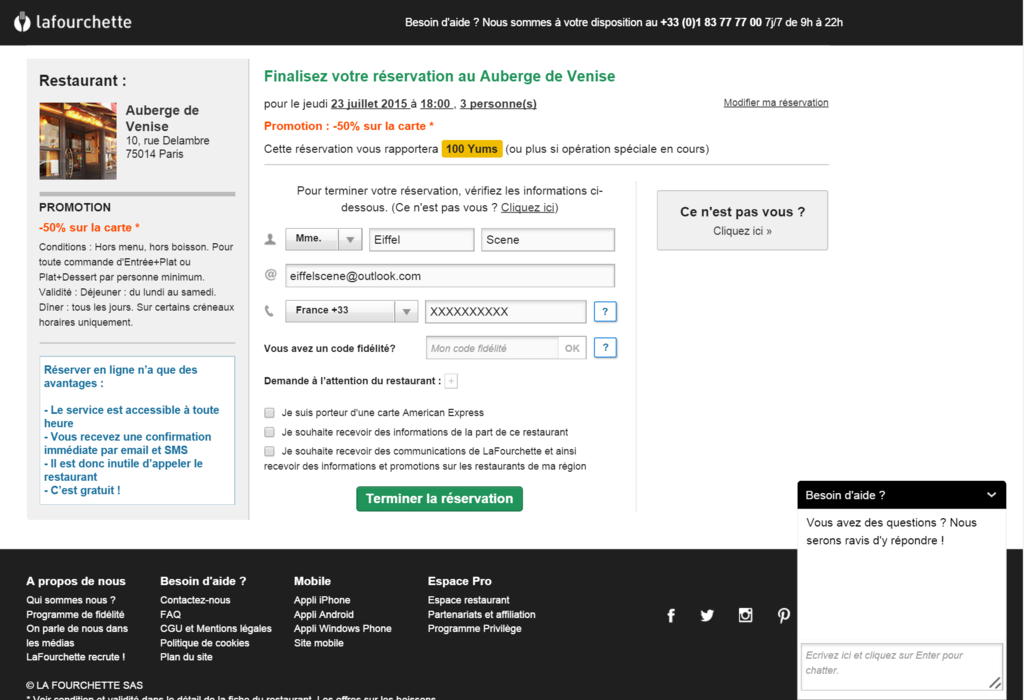Click the email address input field
The width and height of the screenshot is (1024, 700).
click(449, 276)
